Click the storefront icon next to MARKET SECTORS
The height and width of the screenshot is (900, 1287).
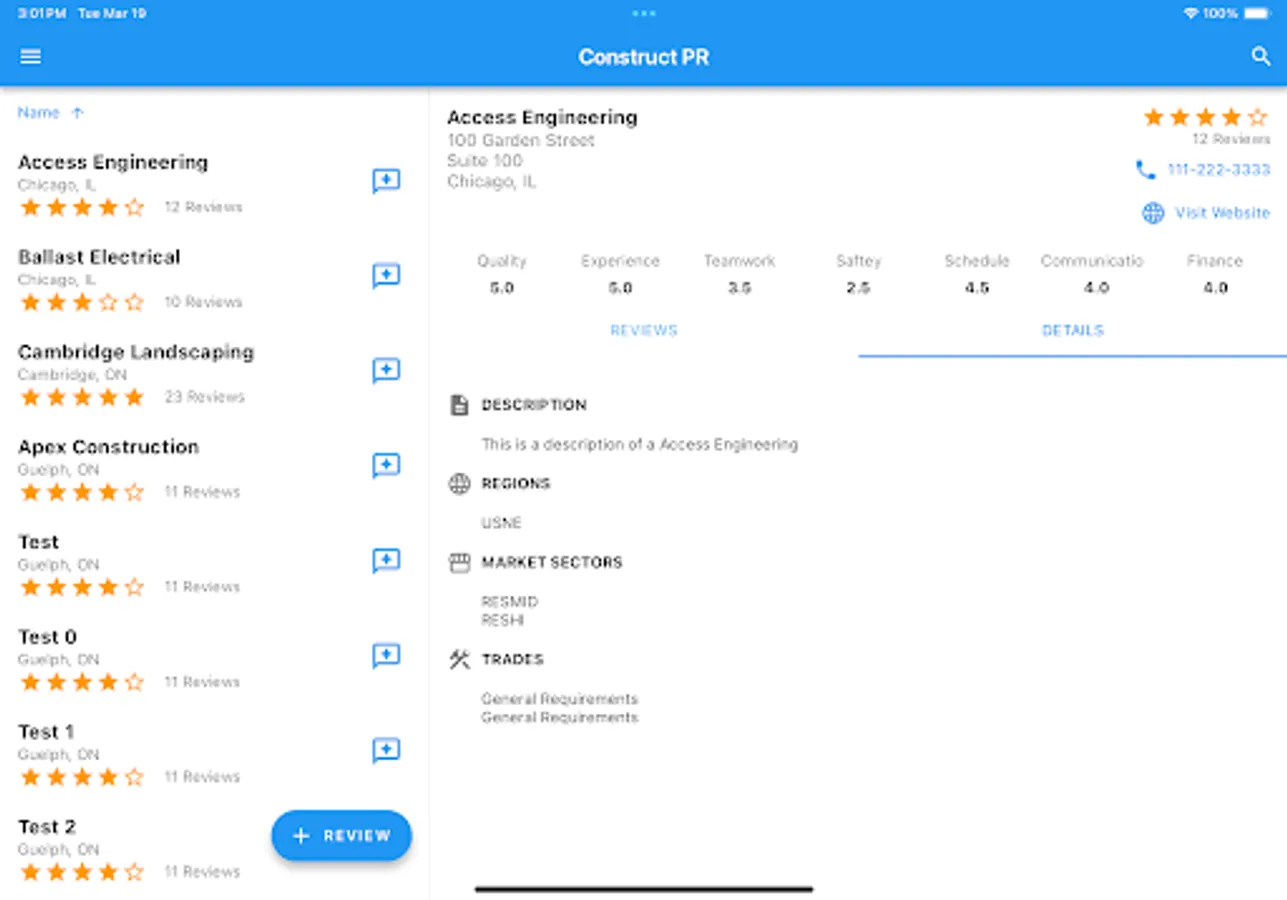tap(459, 563)
